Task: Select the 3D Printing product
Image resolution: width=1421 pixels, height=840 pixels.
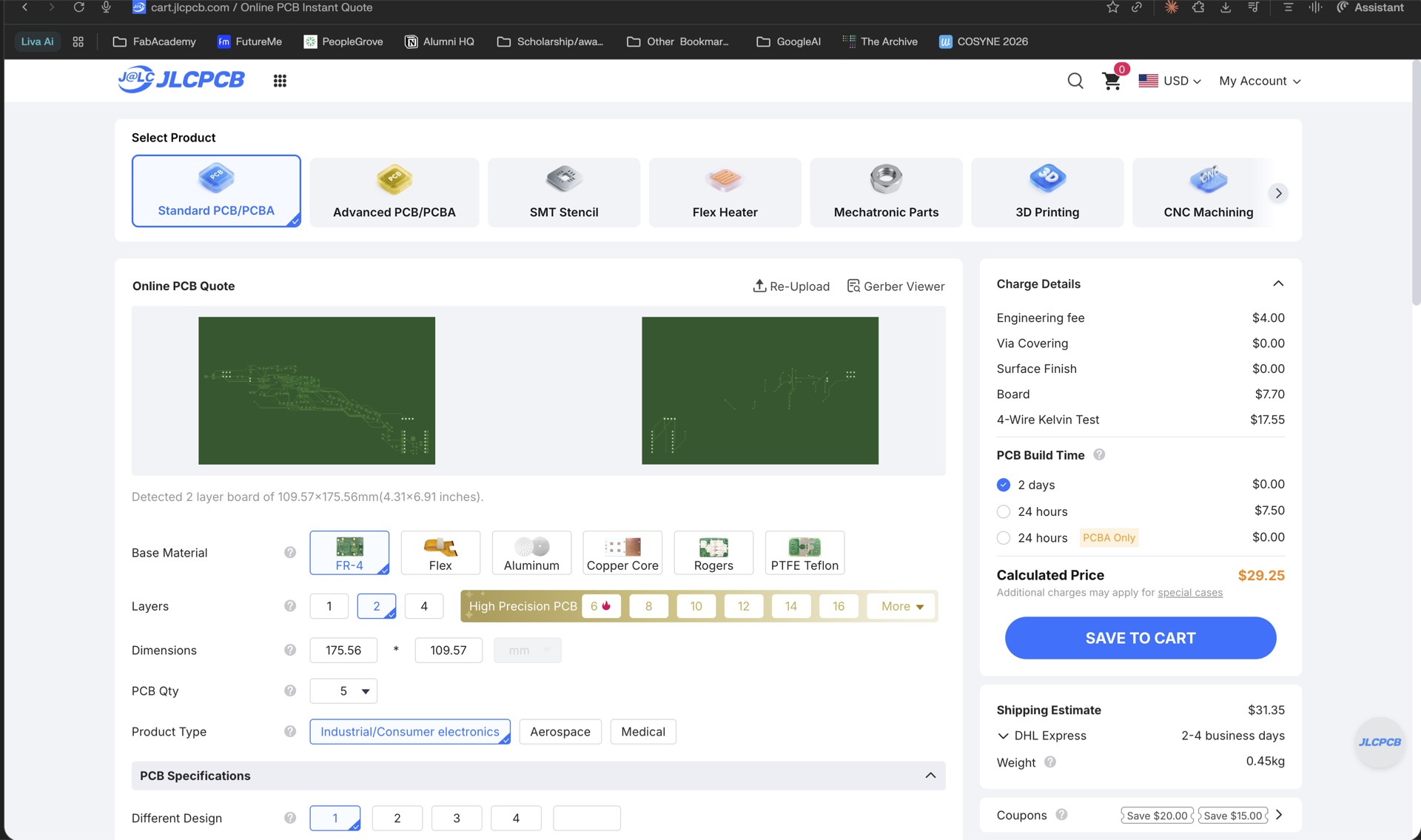Action: 1047,191
